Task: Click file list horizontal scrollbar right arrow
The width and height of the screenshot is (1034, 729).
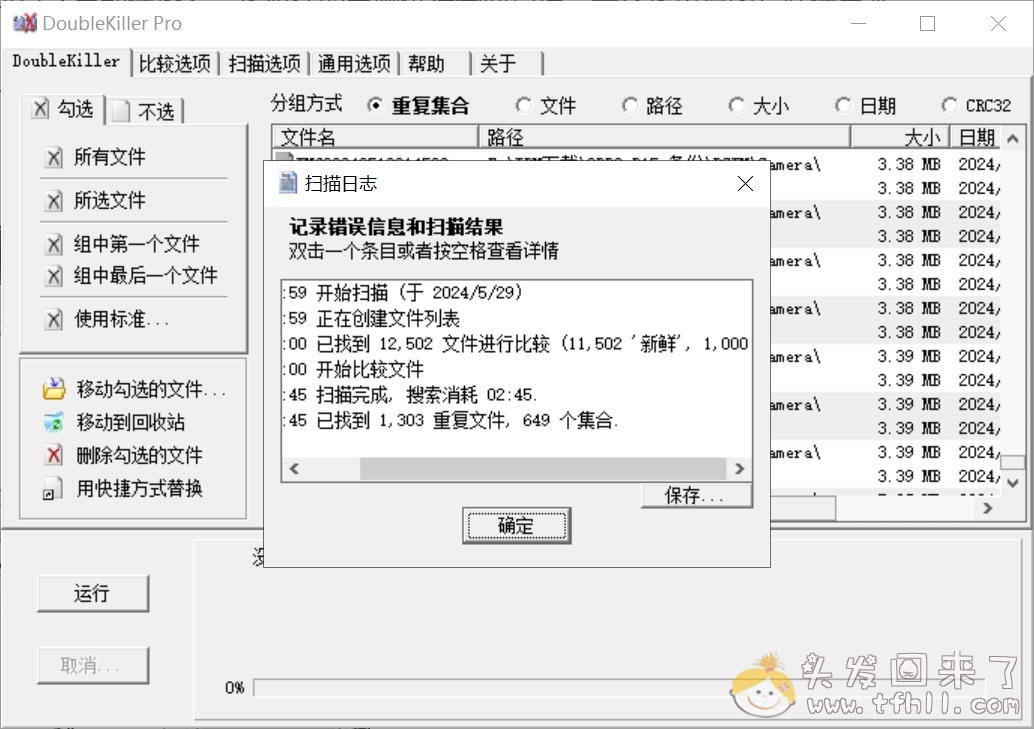Action: 987,508
